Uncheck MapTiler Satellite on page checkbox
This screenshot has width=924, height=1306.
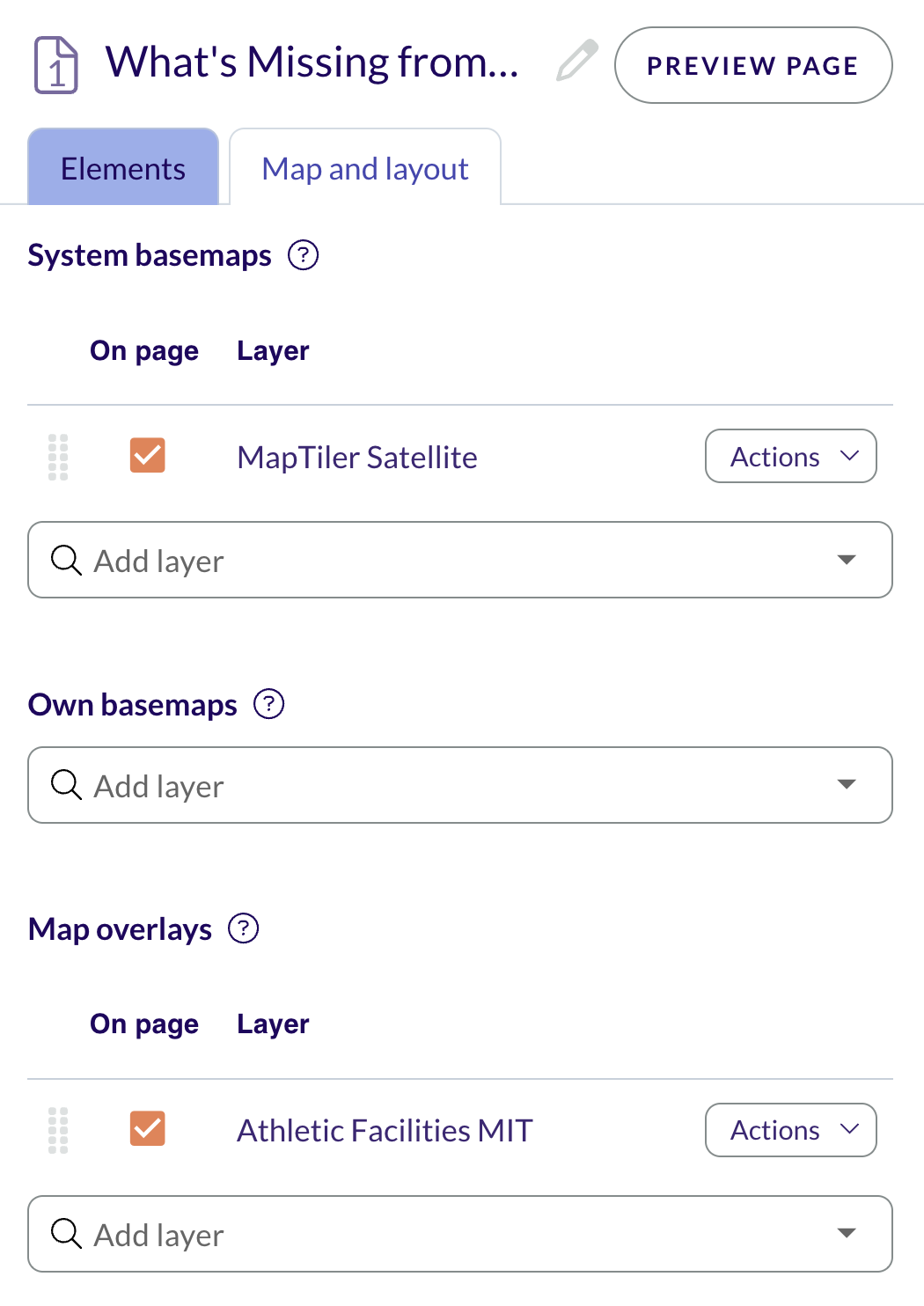click(148, 456)
